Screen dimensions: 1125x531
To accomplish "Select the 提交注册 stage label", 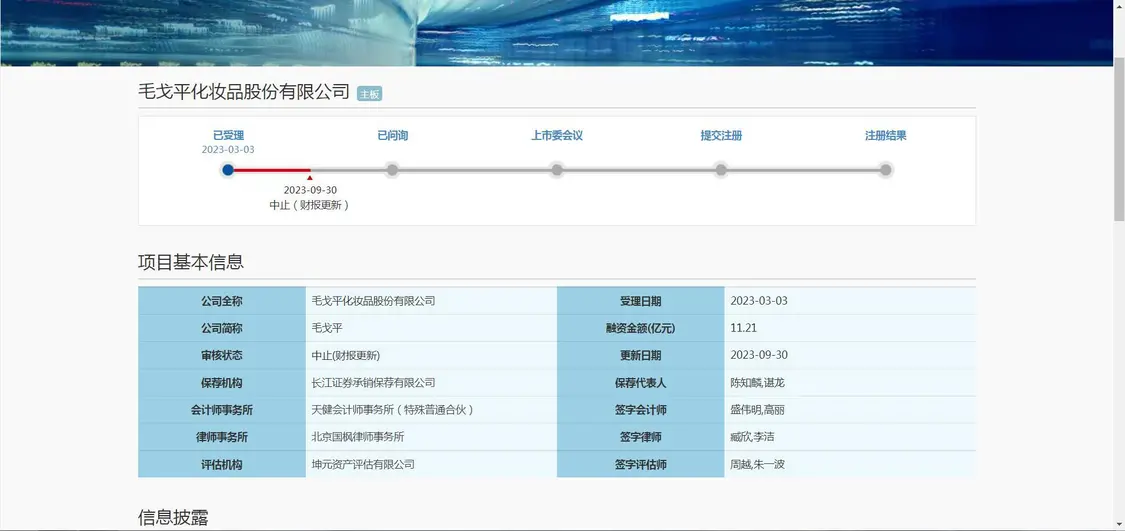I will (721, 135).
